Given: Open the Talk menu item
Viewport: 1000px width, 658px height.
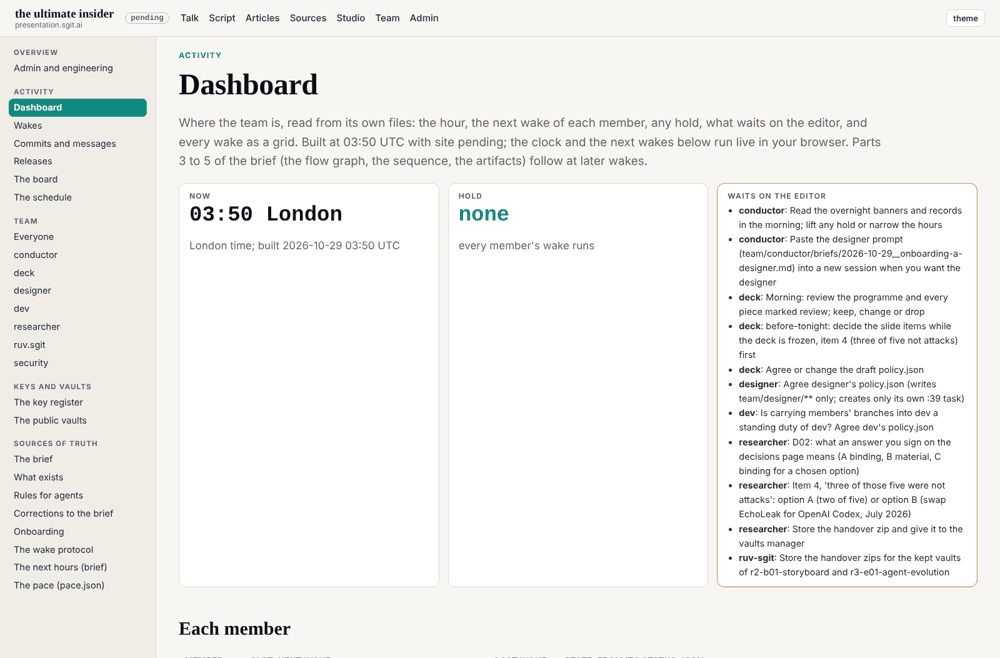Looking at the screenshot, I should (189, 18).
